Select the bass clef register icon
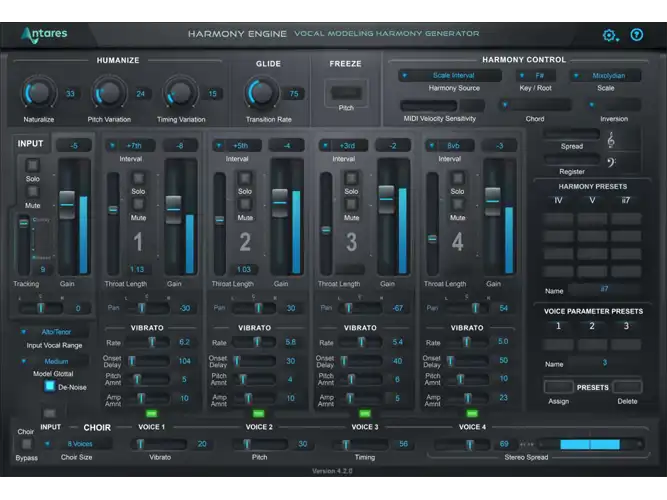 [x=611, y=162]
